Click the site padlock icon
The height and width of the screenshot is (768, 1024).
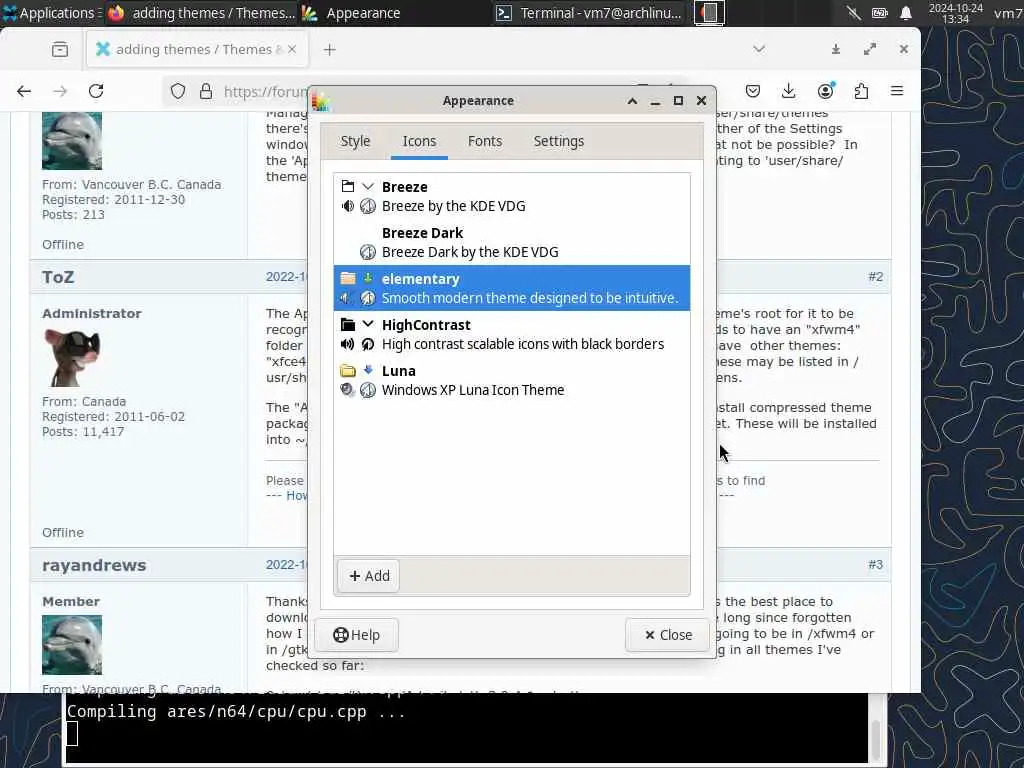point(206,91)
